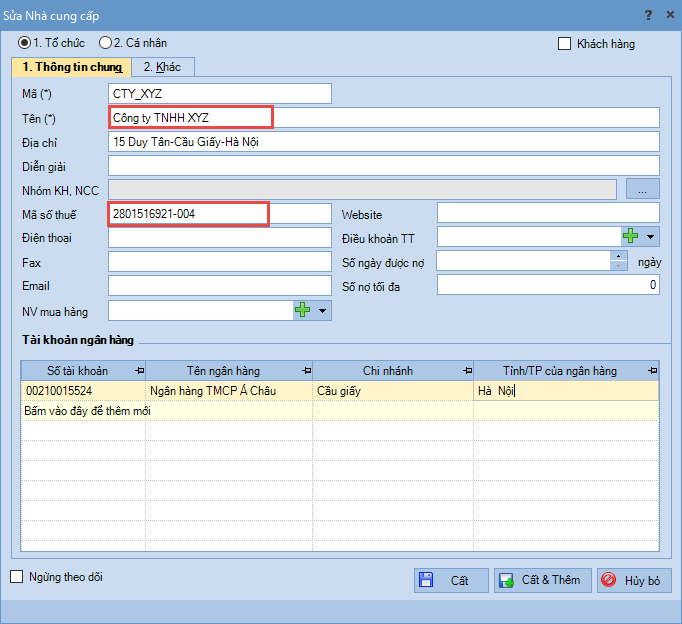Click the Số ngày được nợ input box
This screenshot has height=624, width=682.
(523, 261)
